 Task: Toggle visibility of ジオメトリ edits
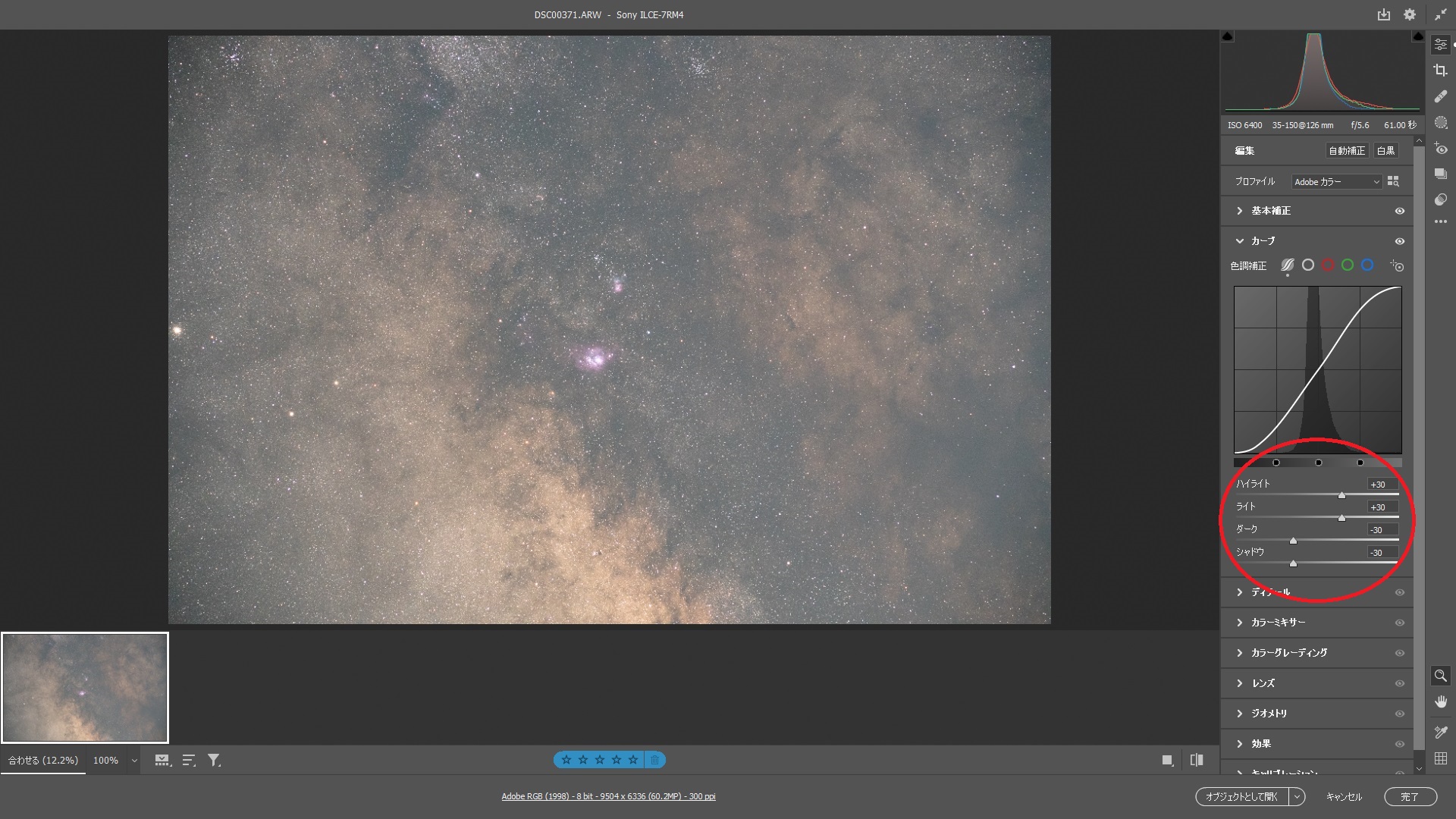(1400, 714)
